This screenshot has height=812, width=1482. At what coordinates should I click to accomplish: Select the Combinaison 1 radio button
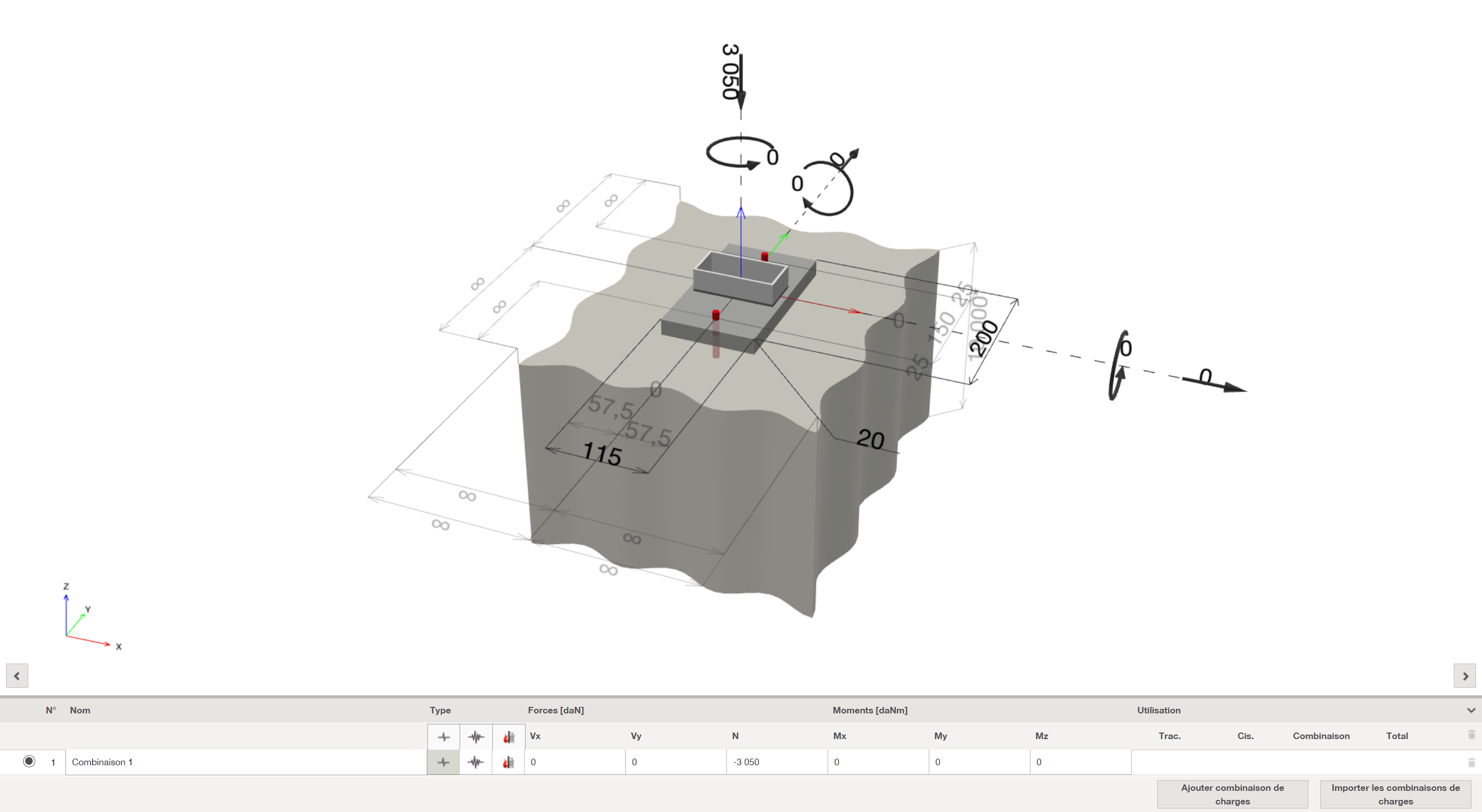point(29,761)
